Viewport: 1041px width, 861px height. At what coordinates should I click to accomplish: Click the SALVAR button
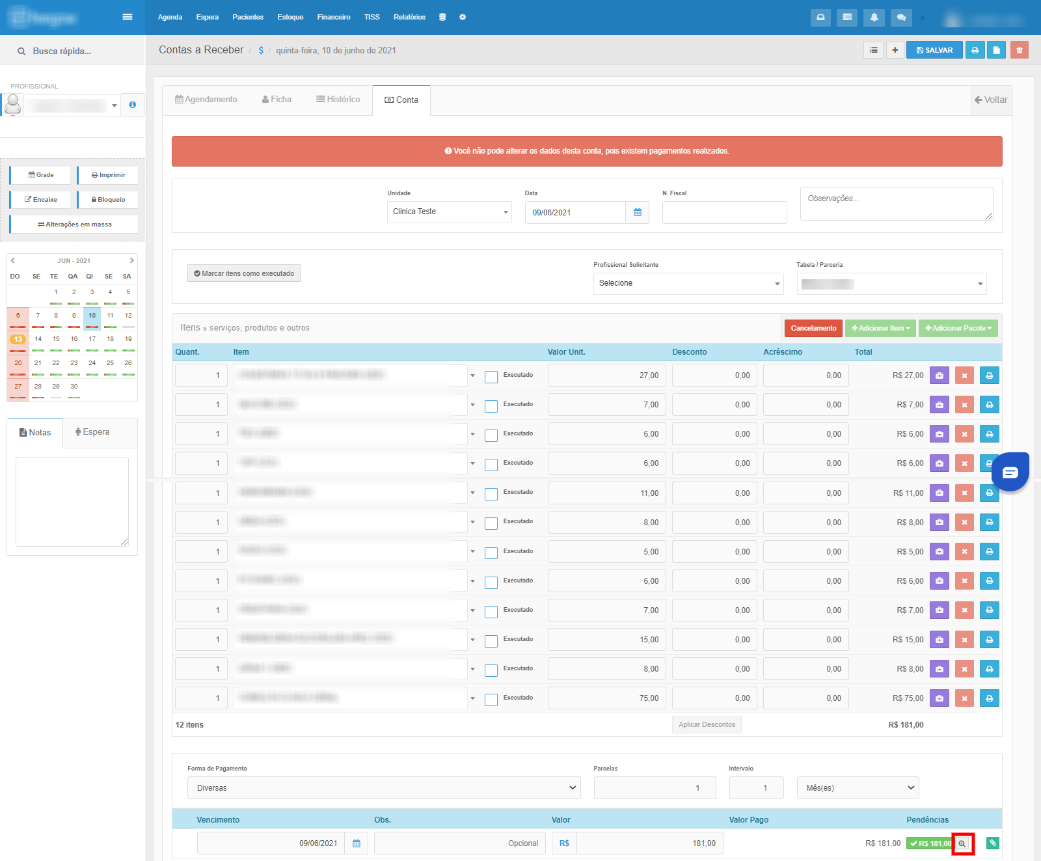[x=934, y=50]
